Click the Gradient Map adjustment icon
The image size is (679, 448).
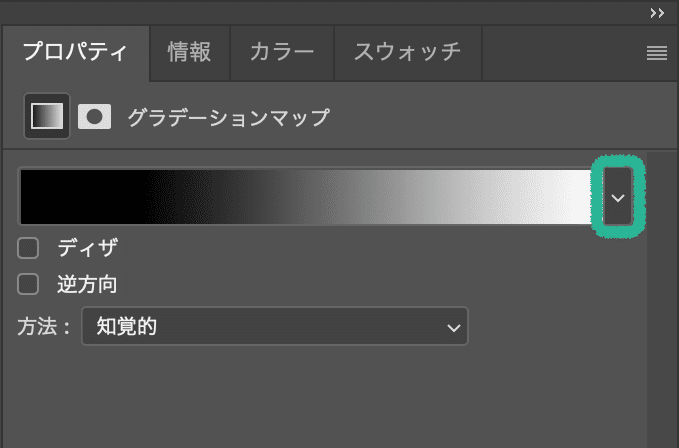pyautogui.click(x=47, y=116)
